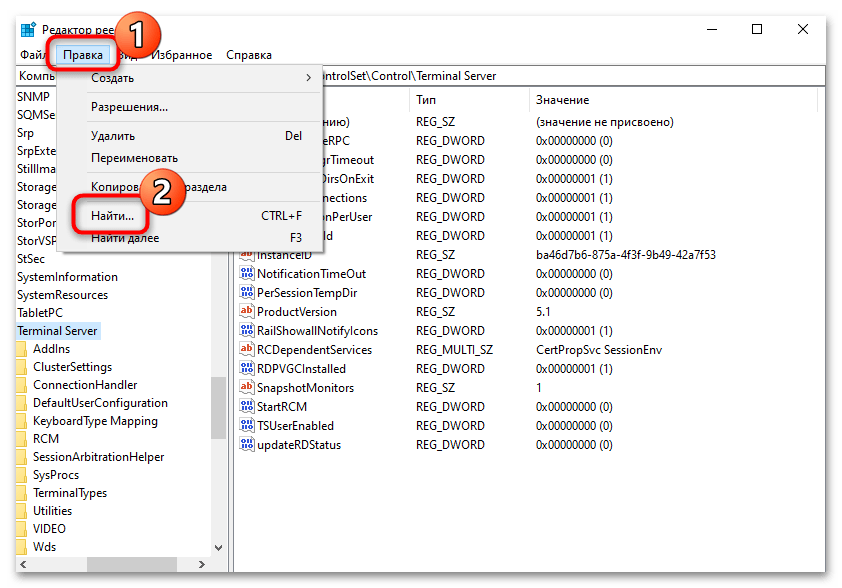Screen dimensions: 842x588
Task: Click ProductVersion value 5.1
Action: pos(543,311)
